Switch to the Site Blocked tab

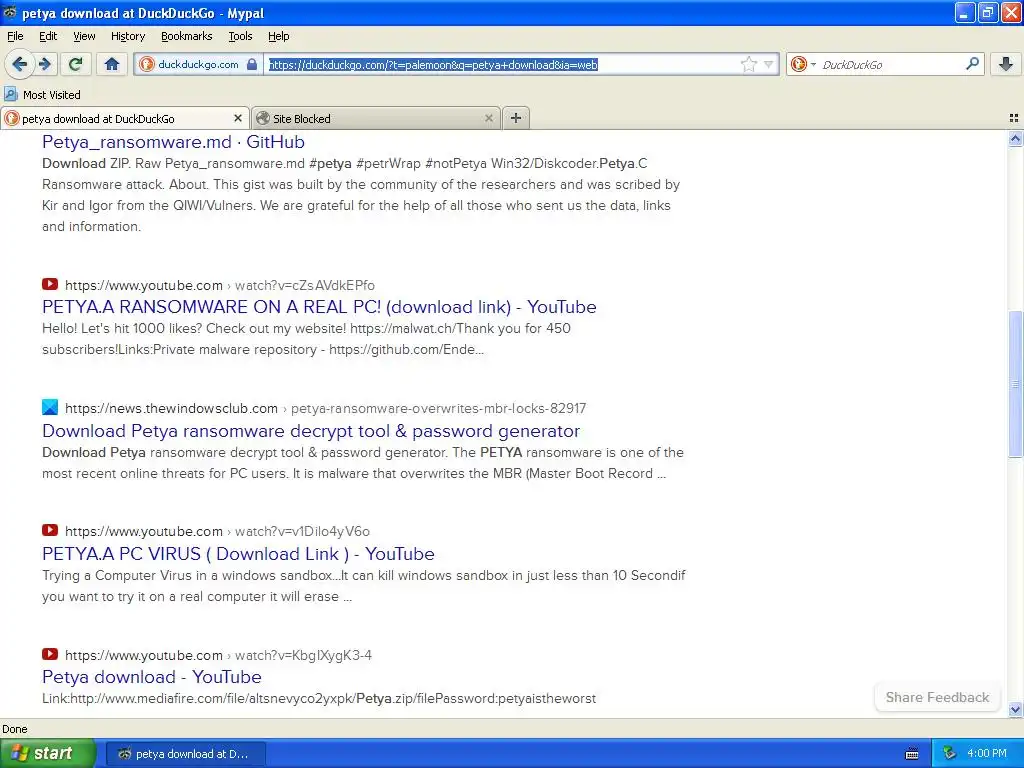coord(376,118)
